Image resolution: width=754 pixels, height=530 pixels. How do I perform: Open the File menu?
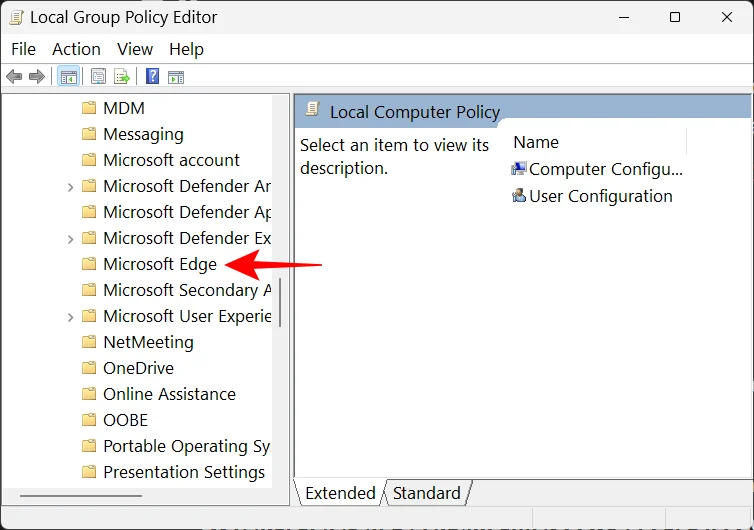[24, 49]
